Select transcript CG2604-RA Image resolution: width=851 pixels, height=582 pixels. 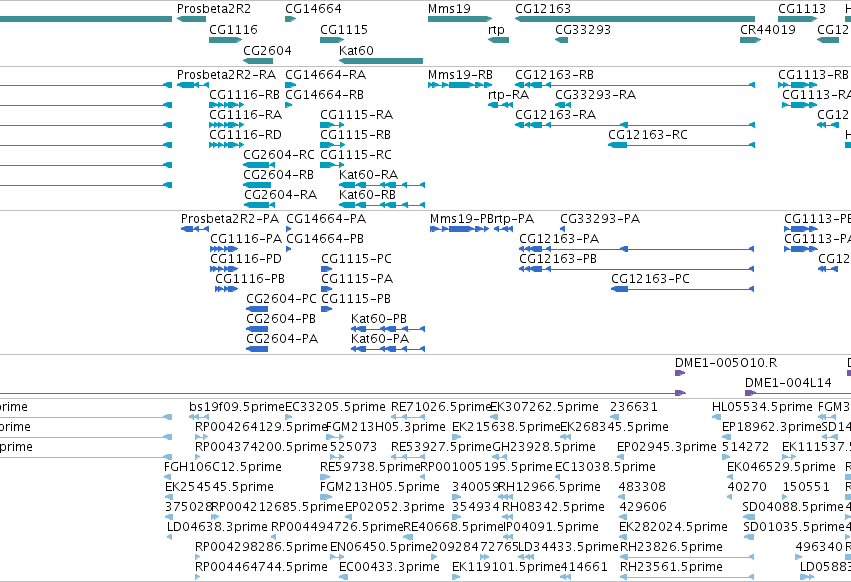(280, 195)
